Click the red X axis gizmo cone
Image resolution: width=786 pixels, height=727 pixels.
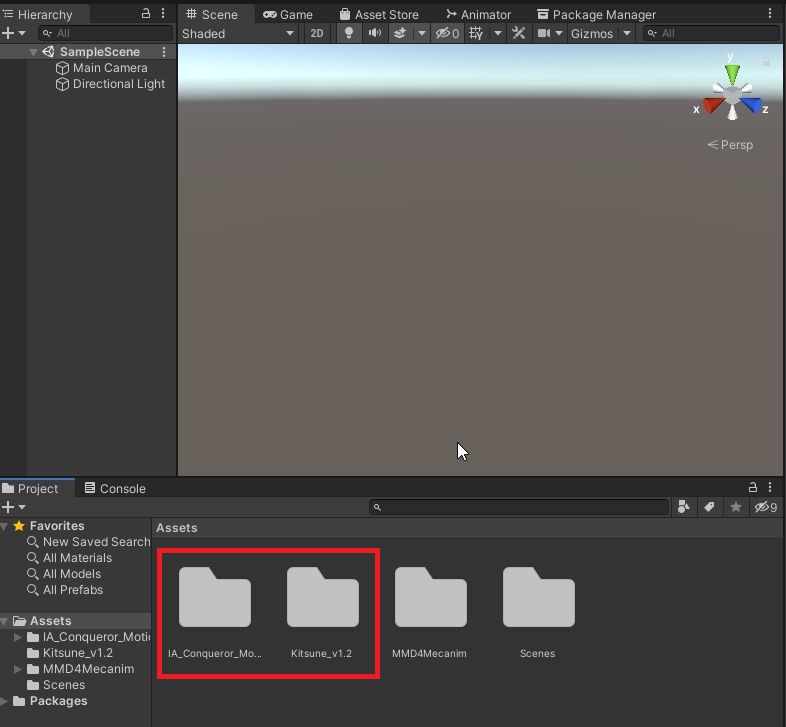pos(713,105)
